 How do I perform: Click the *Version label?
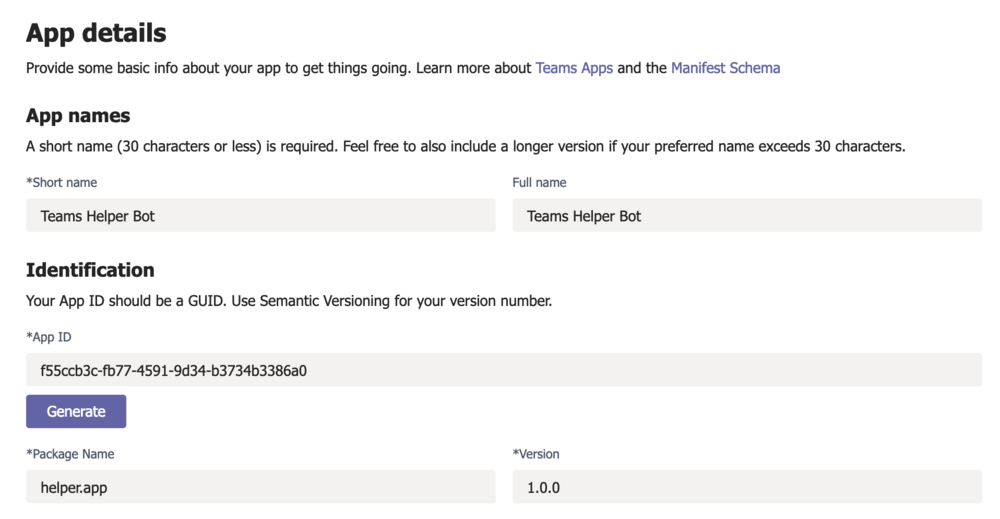tap(536, 454)
